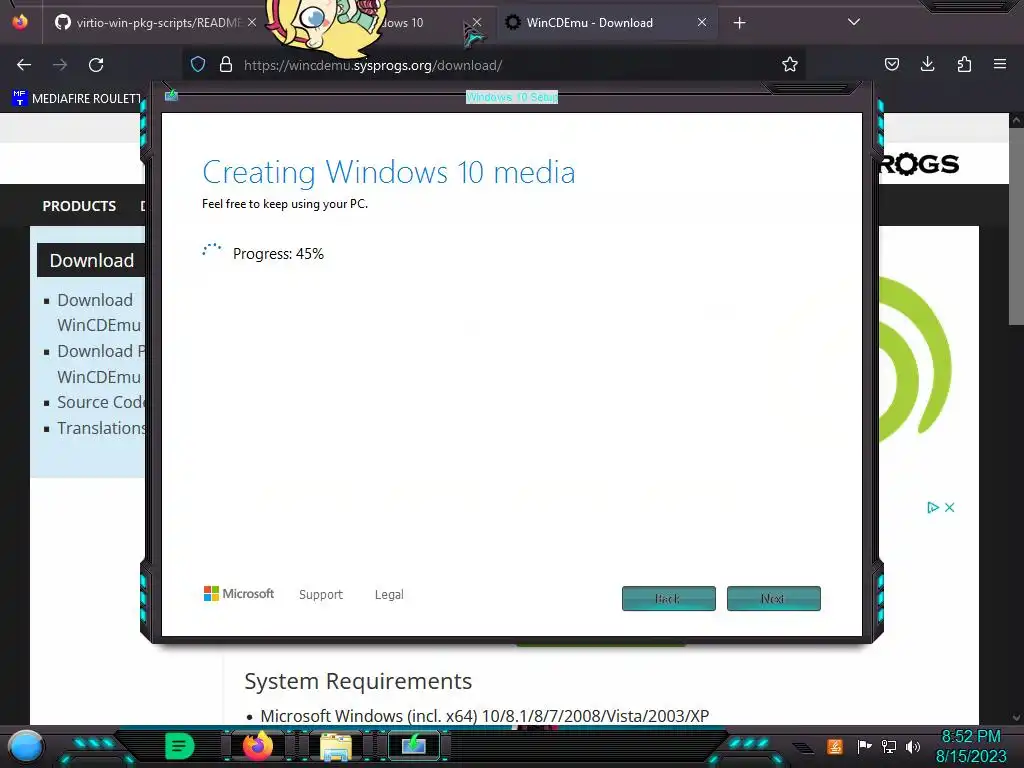Viewport: 1024px width, 768px height.
Task: Open the green notes taskbar app
Action: point(180,746)
